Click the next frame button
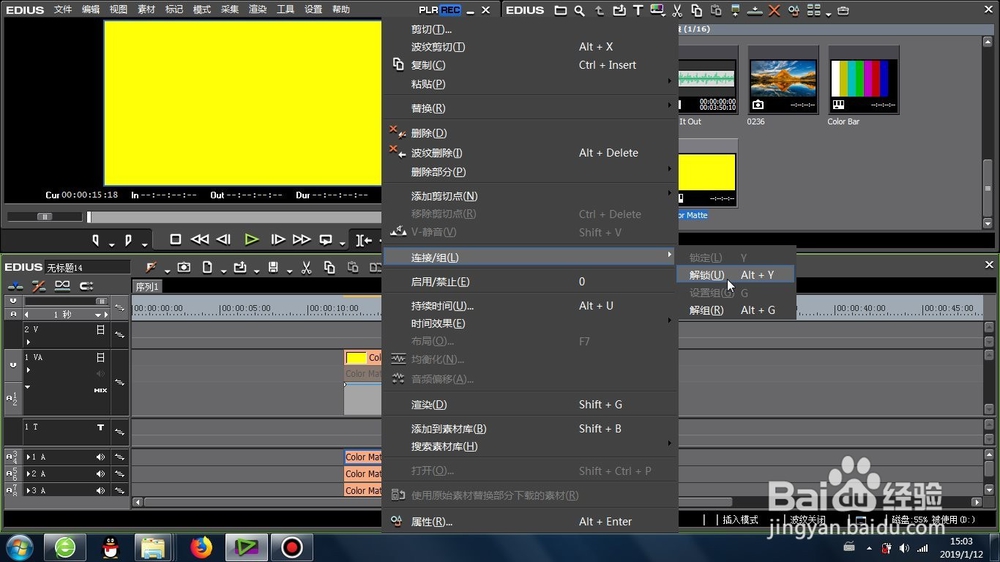The height and width of the screenshot is (562, 1000). click(x=278, y=239)
